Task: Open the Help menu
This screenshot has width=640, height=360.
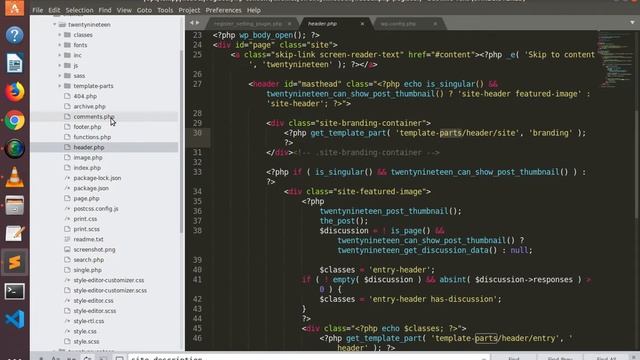Action: (253, 10)
